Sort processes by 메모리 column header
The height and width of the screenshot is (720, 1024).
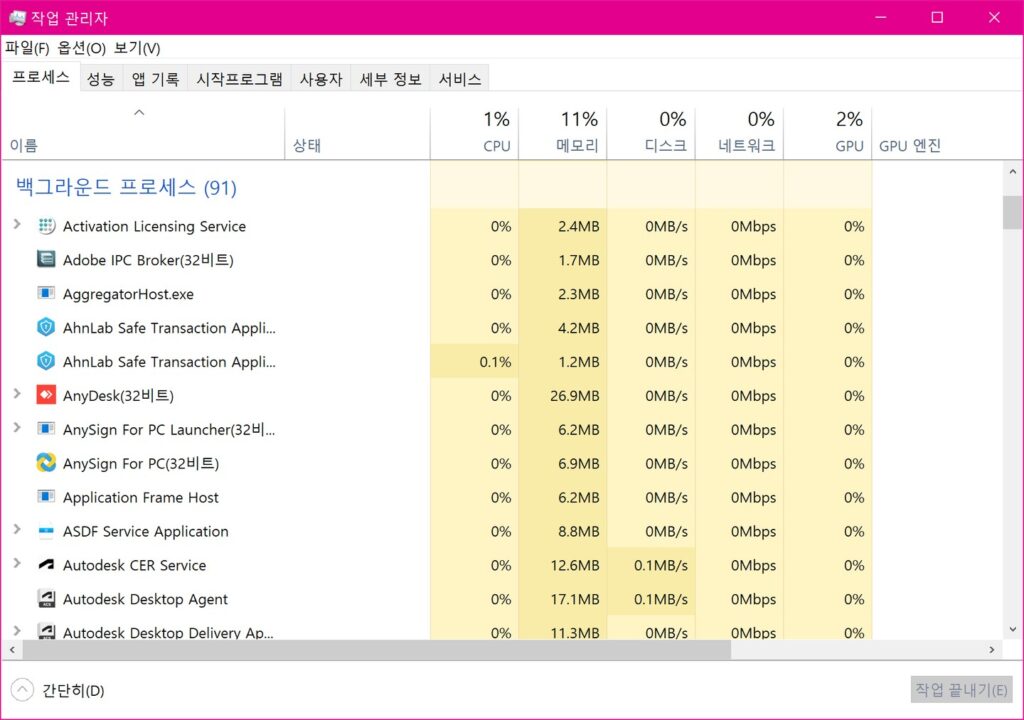(x=562, y=133)
